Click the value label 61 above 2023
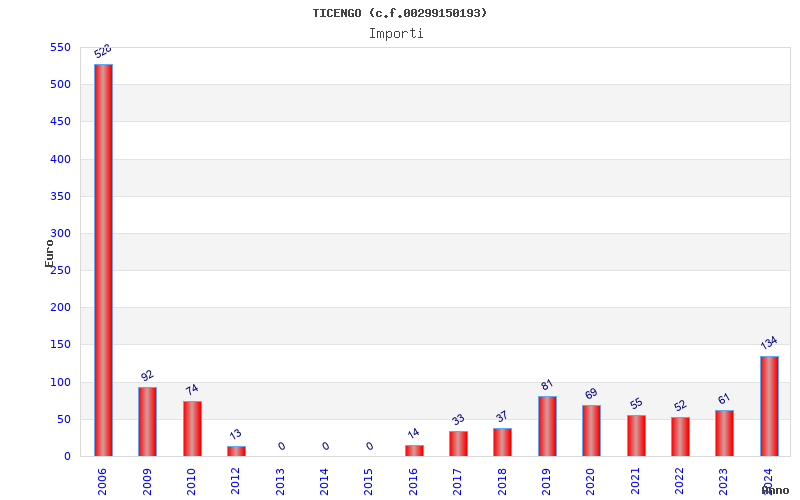 [724, 399]
